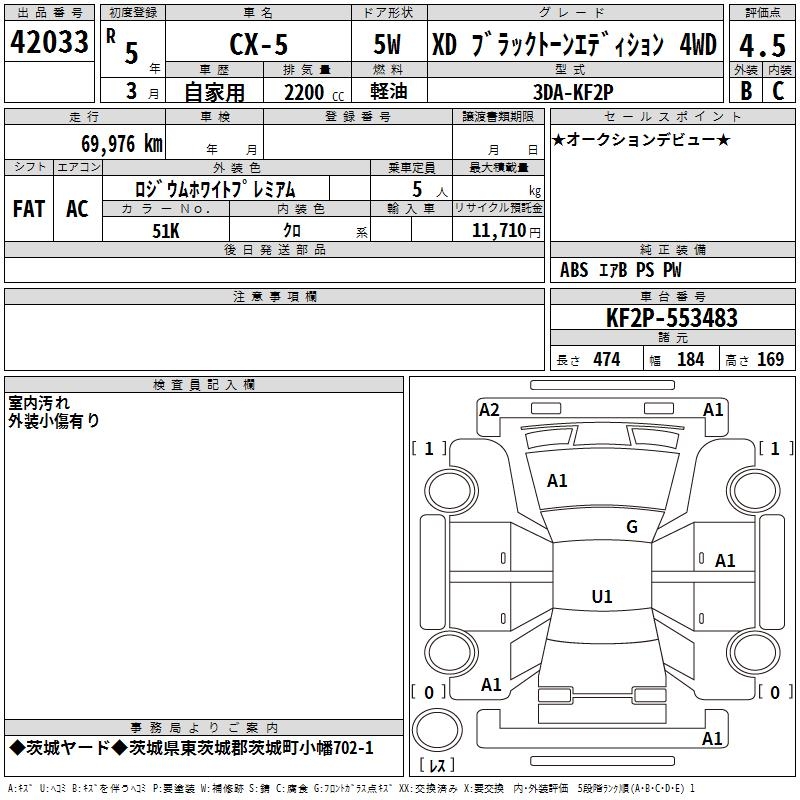
Task: Click the interior grade C cell
Action: click(778, 90)
